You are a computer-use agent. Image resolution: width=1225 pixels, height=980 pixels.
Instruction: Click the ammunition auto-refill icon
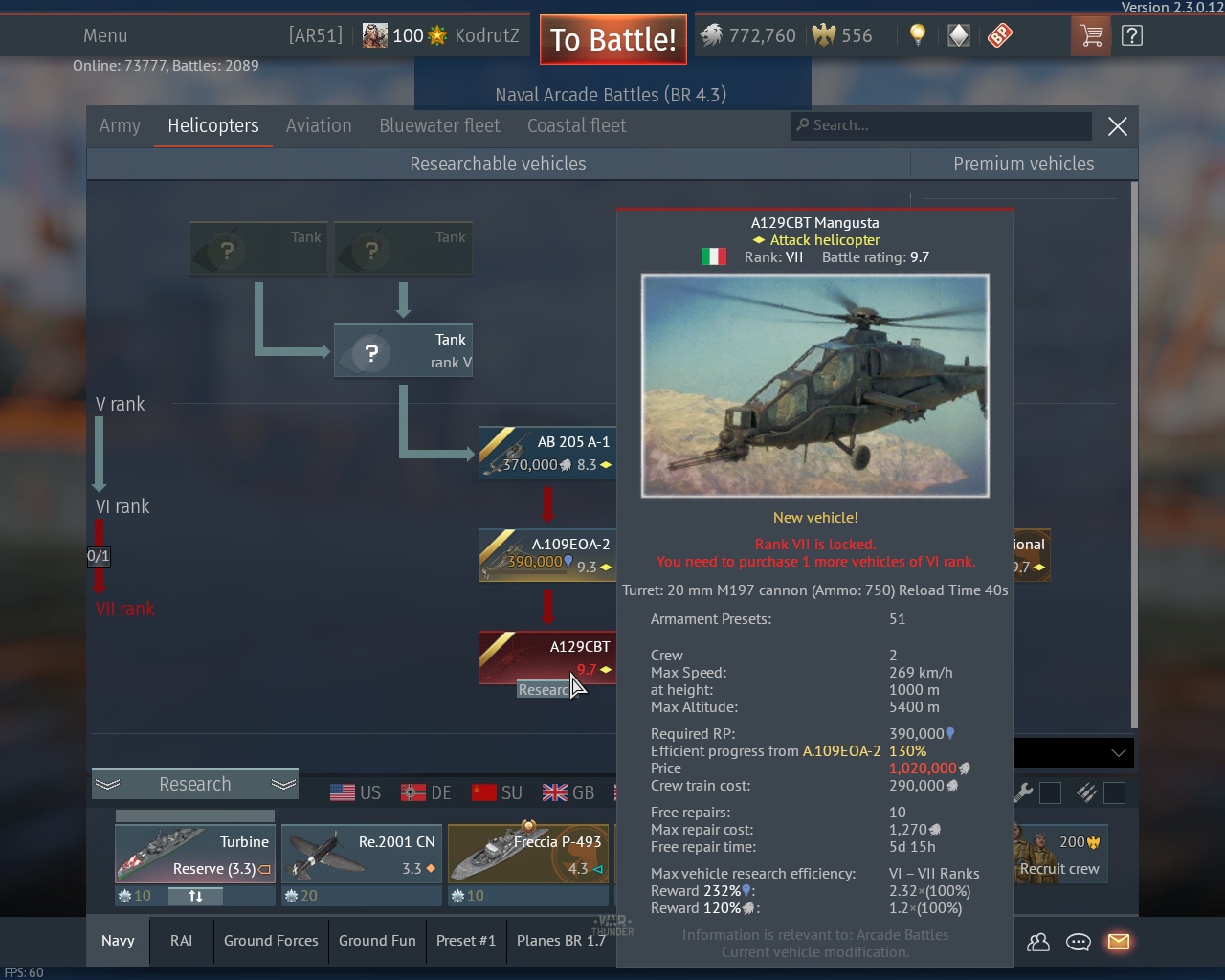(1086, 792)
